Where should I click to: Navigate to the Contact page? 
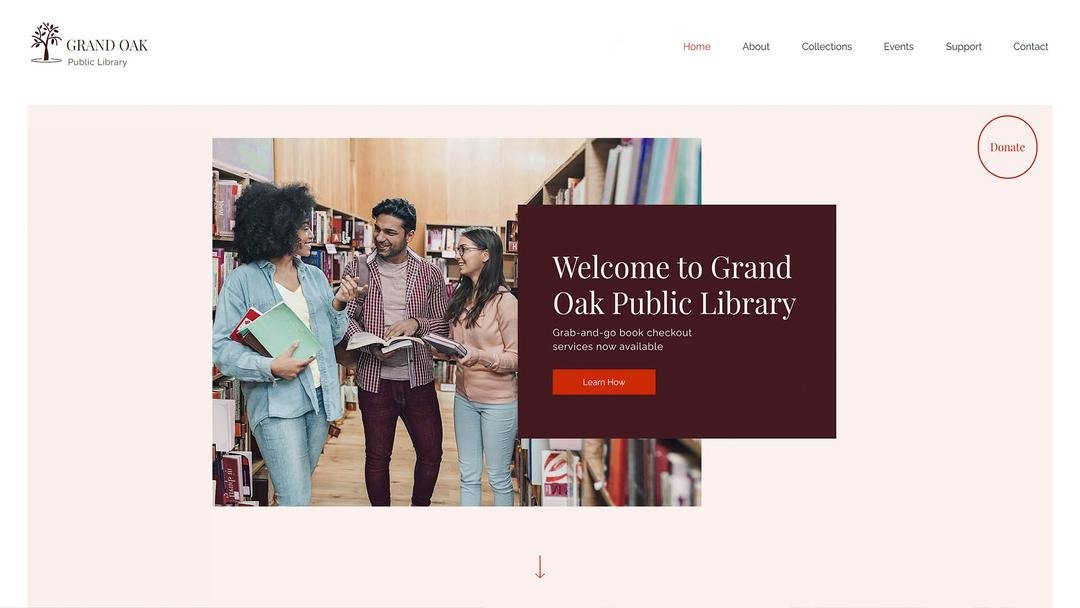click(1030, 47)
